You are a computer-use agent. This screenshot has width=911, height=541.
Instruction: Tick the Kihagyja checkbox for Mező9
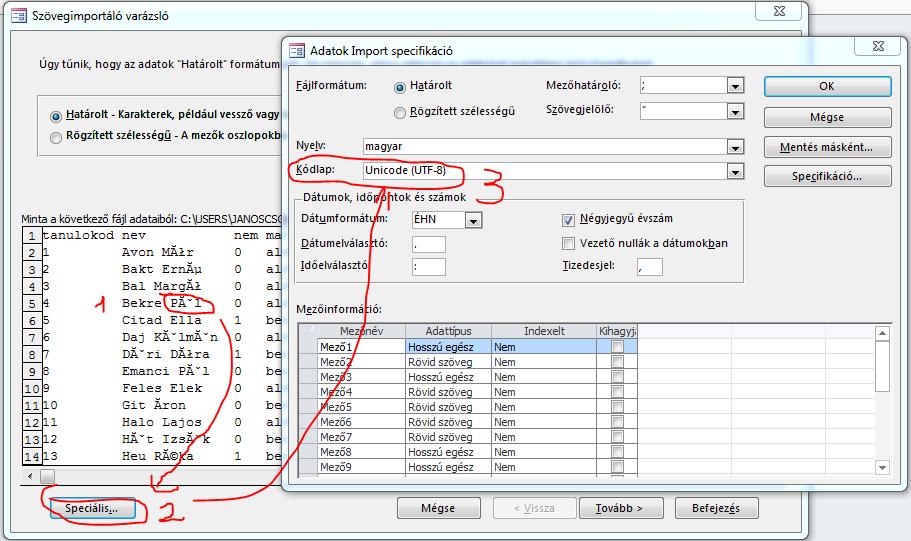617,467
